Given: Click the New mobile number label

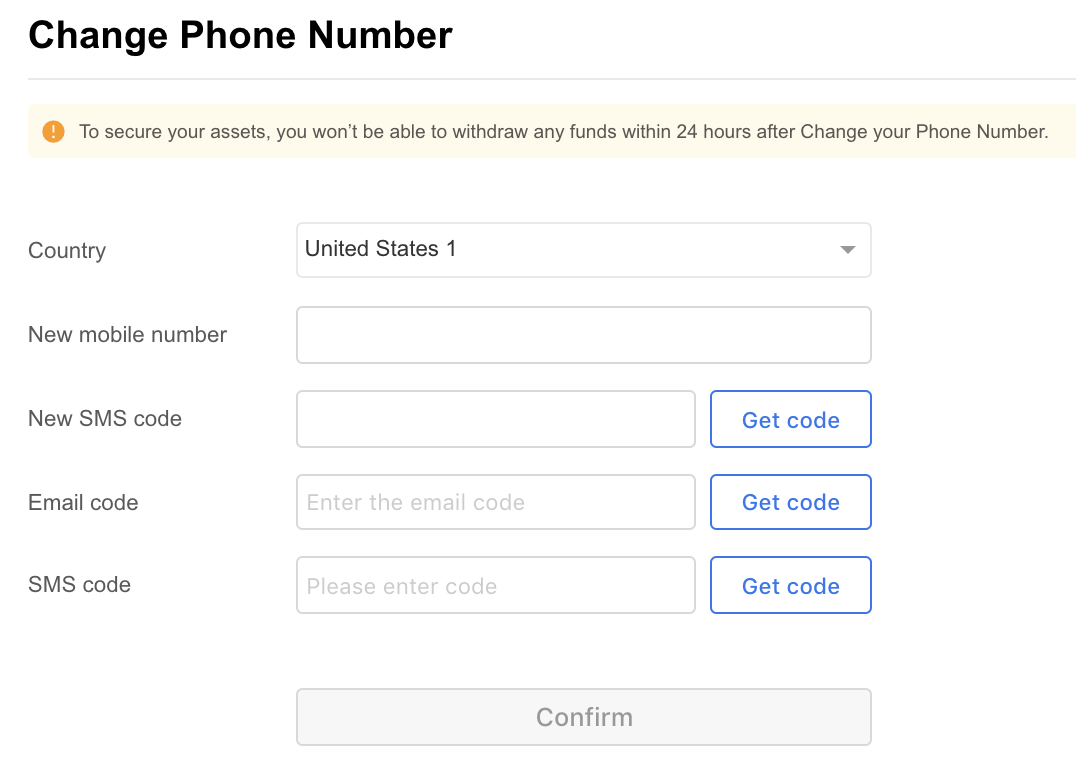Looking at the screenshot, I should point(127,334).
